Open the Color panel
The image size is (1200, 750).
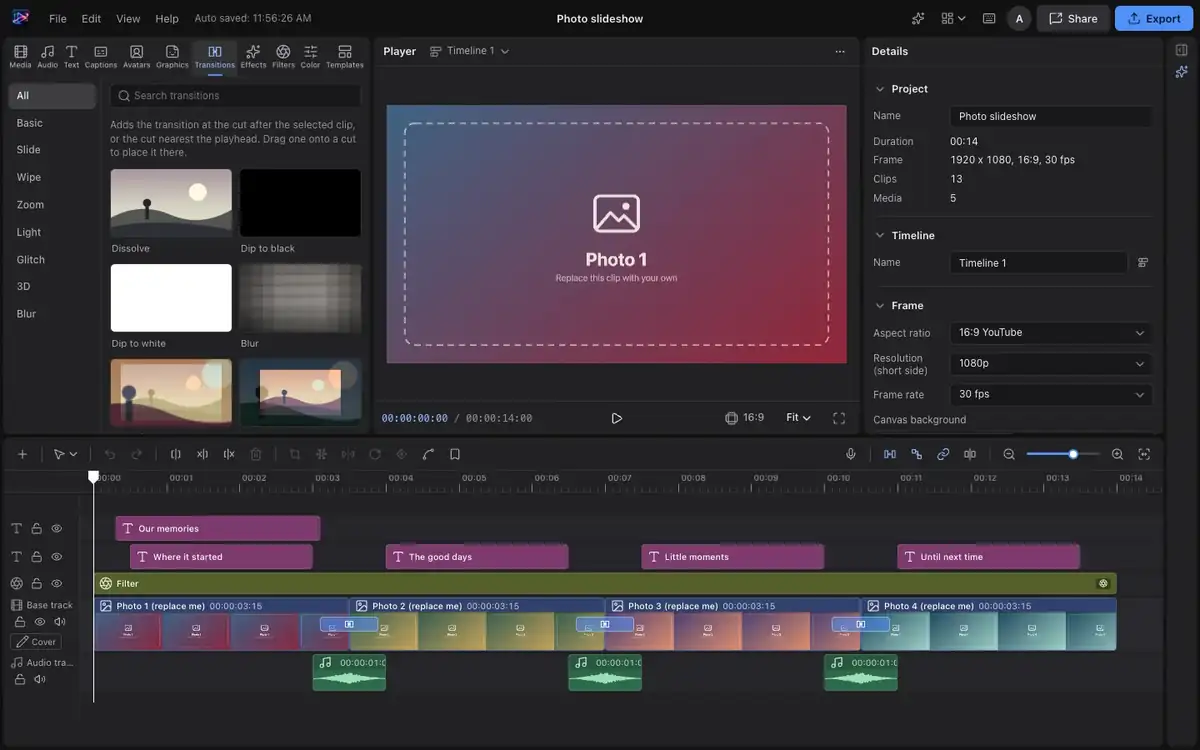click(x=310, y=56)
